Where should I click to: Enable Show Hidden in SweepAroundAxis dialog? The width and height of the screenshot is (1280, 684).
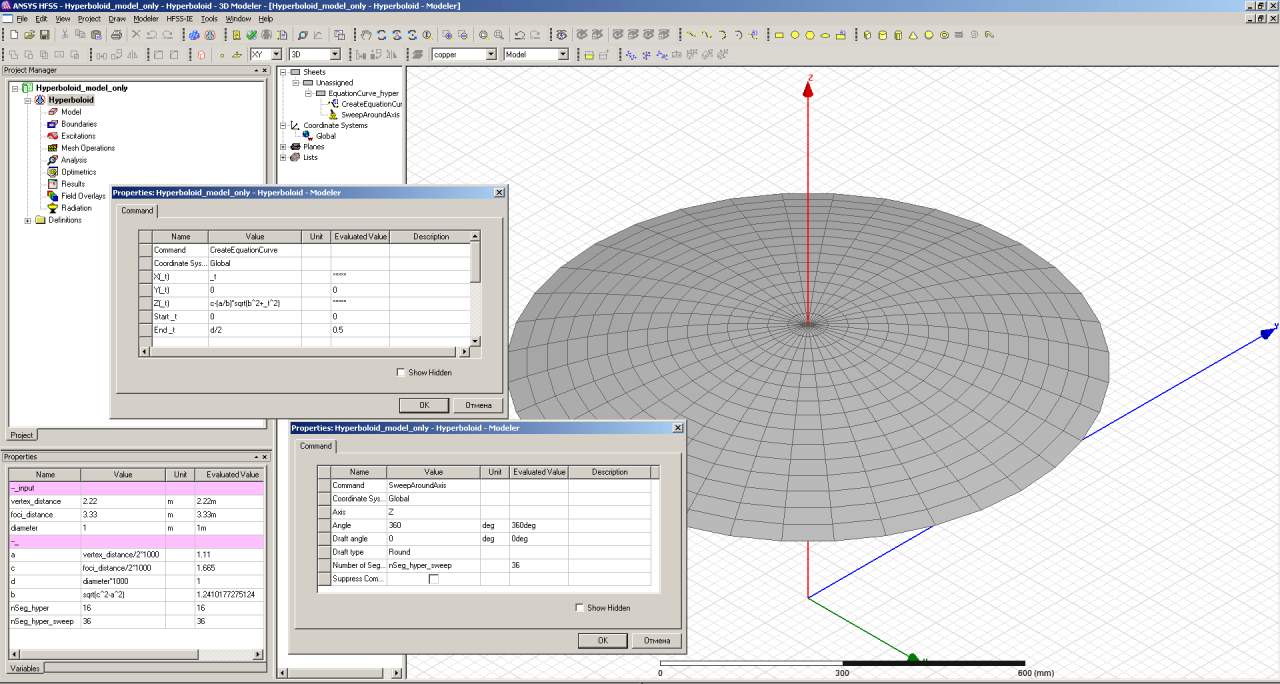click(580, 608)
